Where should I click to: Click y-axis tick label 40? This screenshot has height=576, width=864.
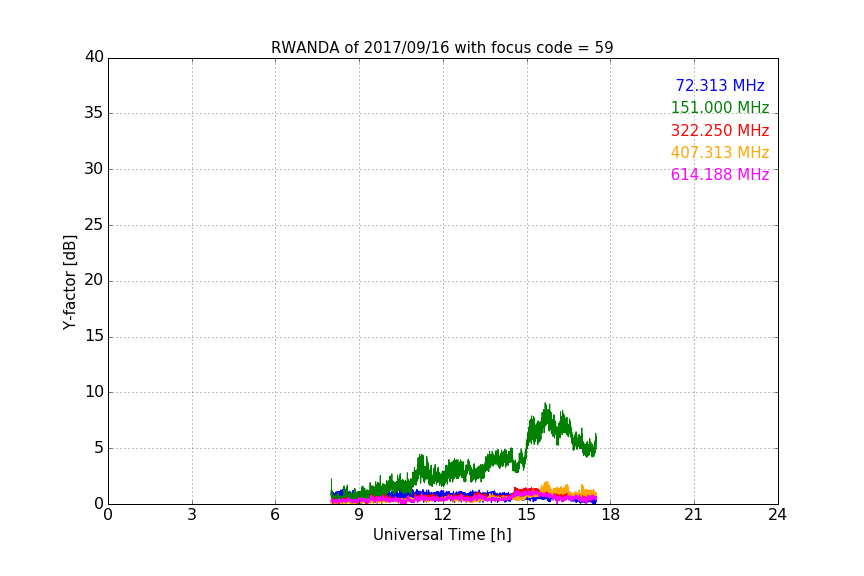94,57
